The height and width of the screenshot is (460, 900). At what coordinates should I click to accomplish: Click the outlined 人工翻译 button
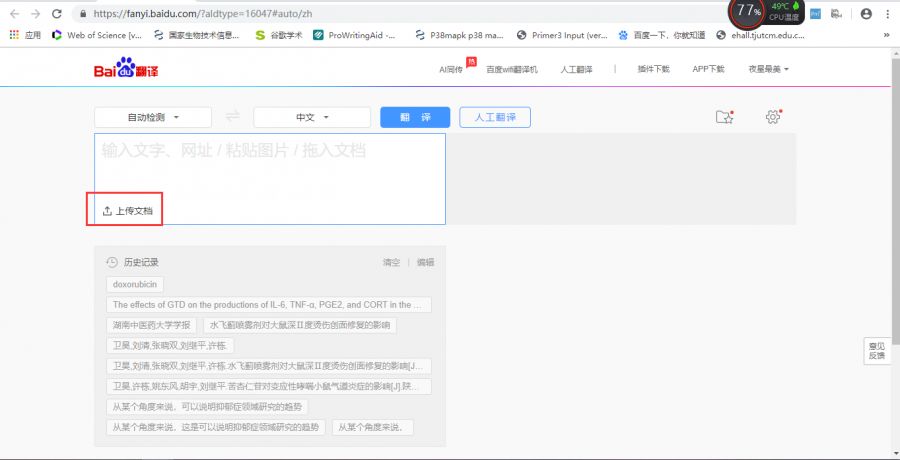495,117
